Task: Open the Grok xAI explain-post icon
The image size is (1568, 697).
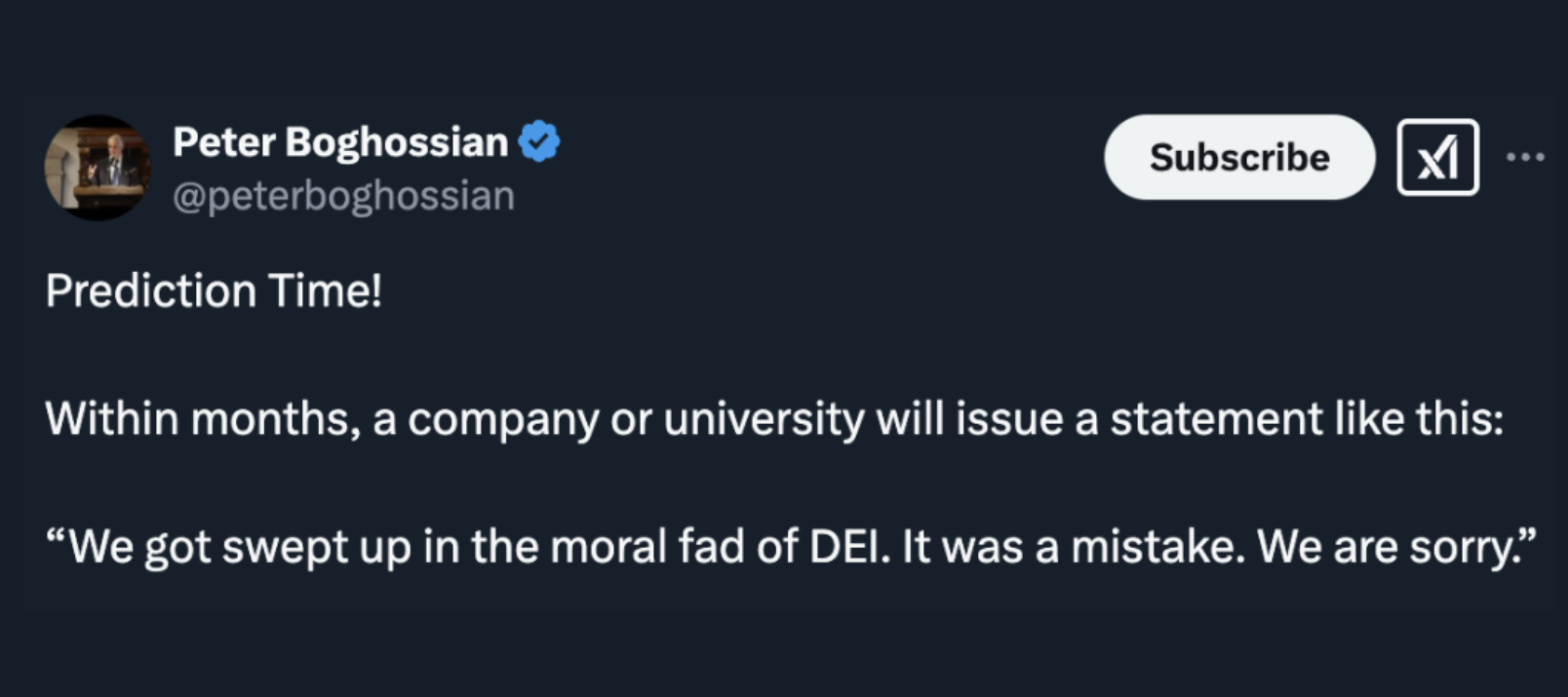Action: [1437, 157]
